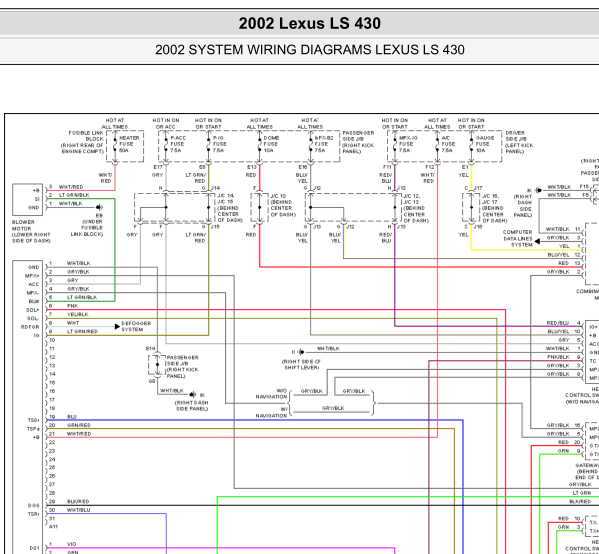Image resolution: width=599 pixels, height=554 pixels.
Task: Click the "(RIGHT SIDE OF SHIFT LEVER)" note
Action: click(x=301, y=364)
